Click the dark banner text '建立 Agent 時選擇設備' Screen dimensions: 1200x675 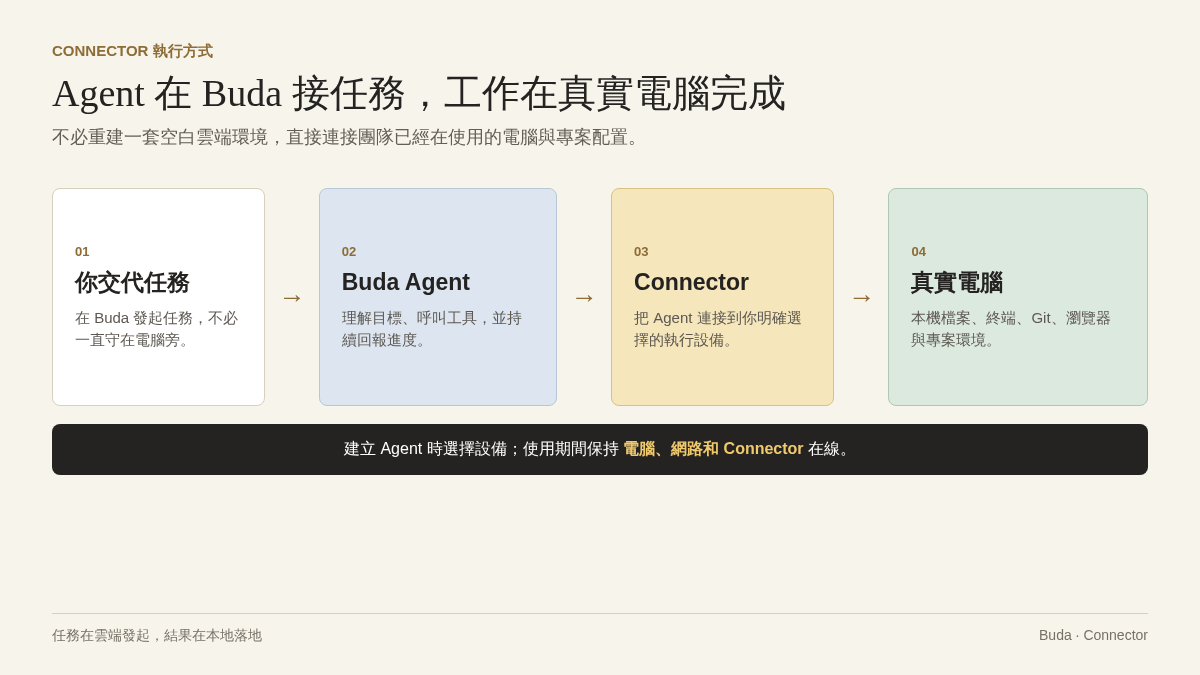[425, 449]
